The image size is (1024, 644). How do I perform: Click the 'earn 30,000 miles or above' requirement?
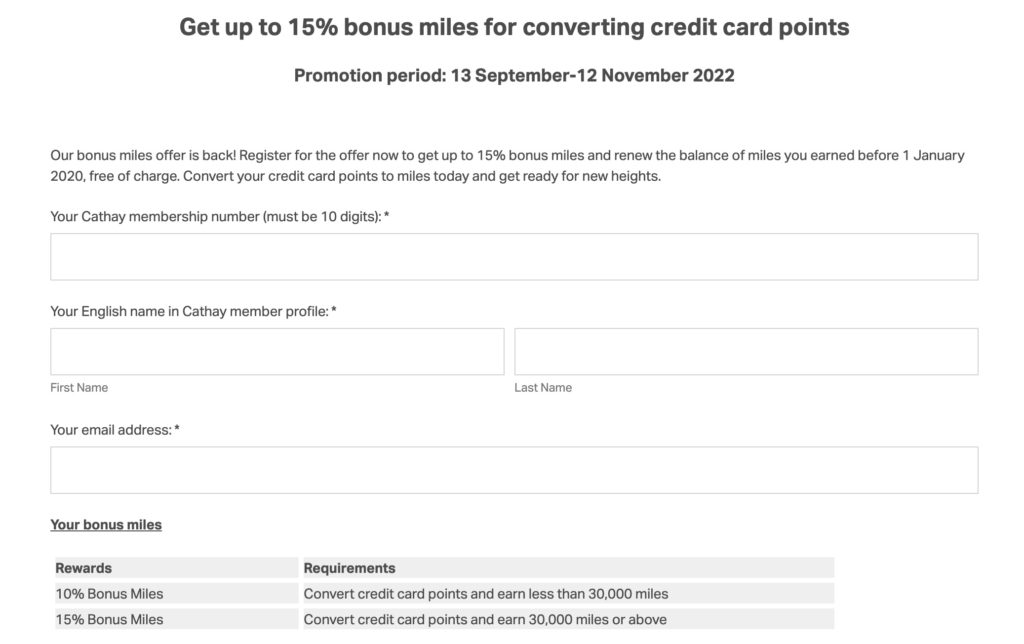tap(485, 619)
